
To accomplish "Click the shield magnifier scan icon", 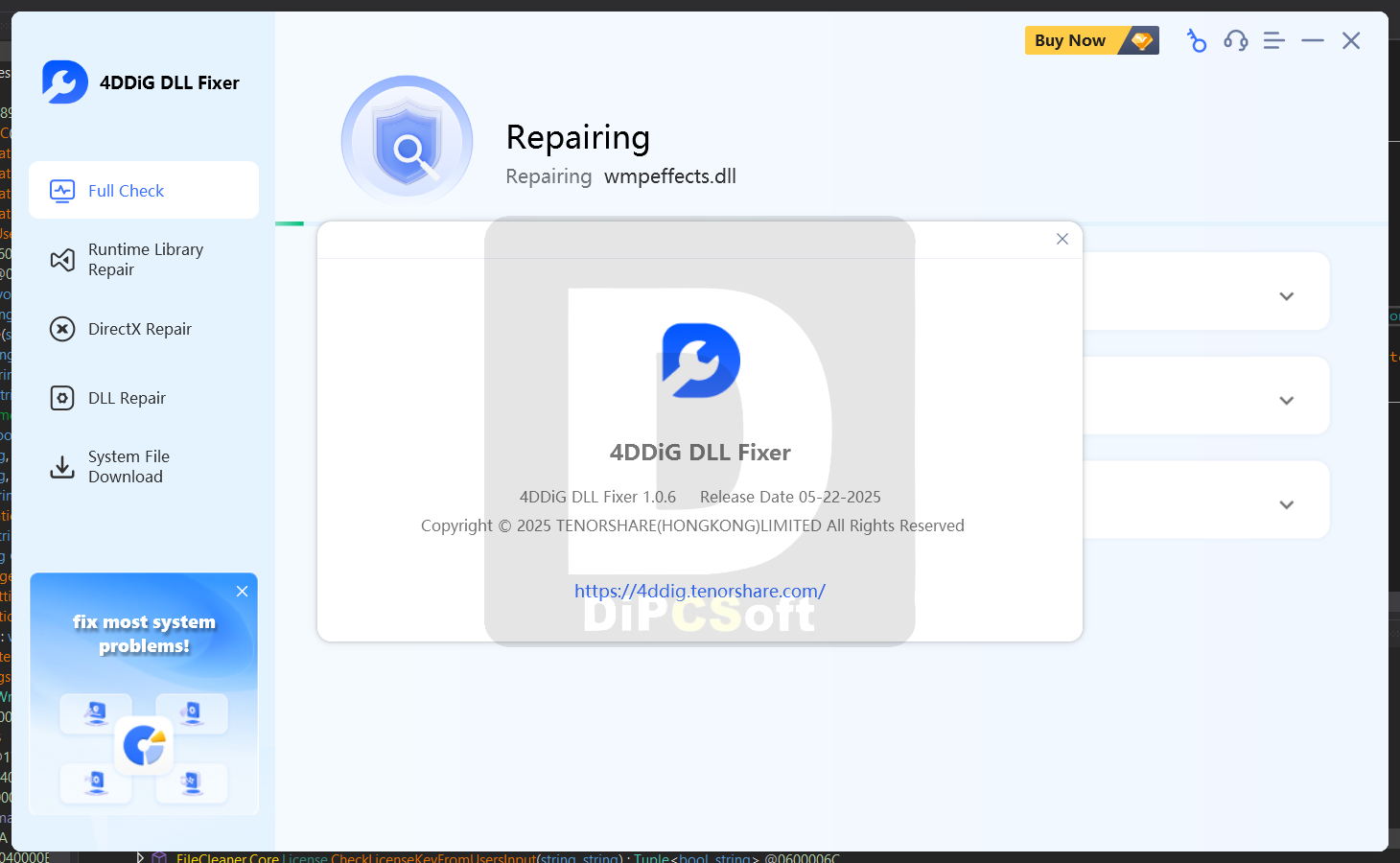I will coord(408,141).
